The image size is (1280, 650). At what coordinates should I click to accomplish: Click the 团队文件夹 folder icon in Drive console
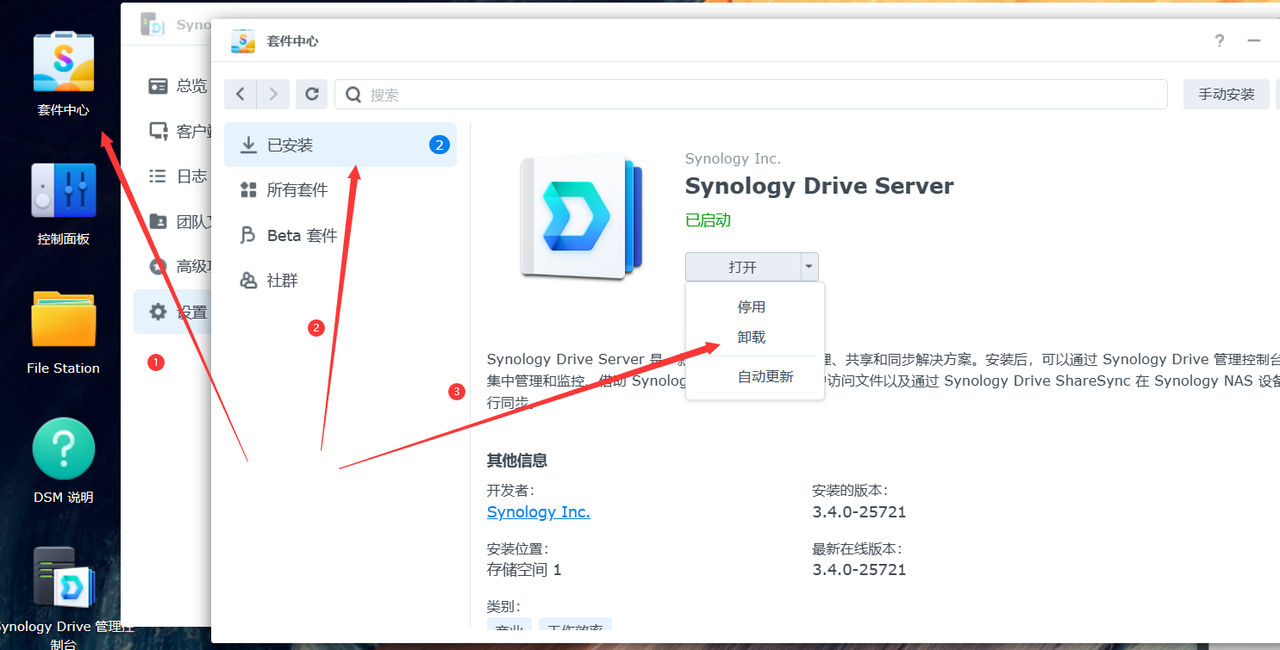158,221
